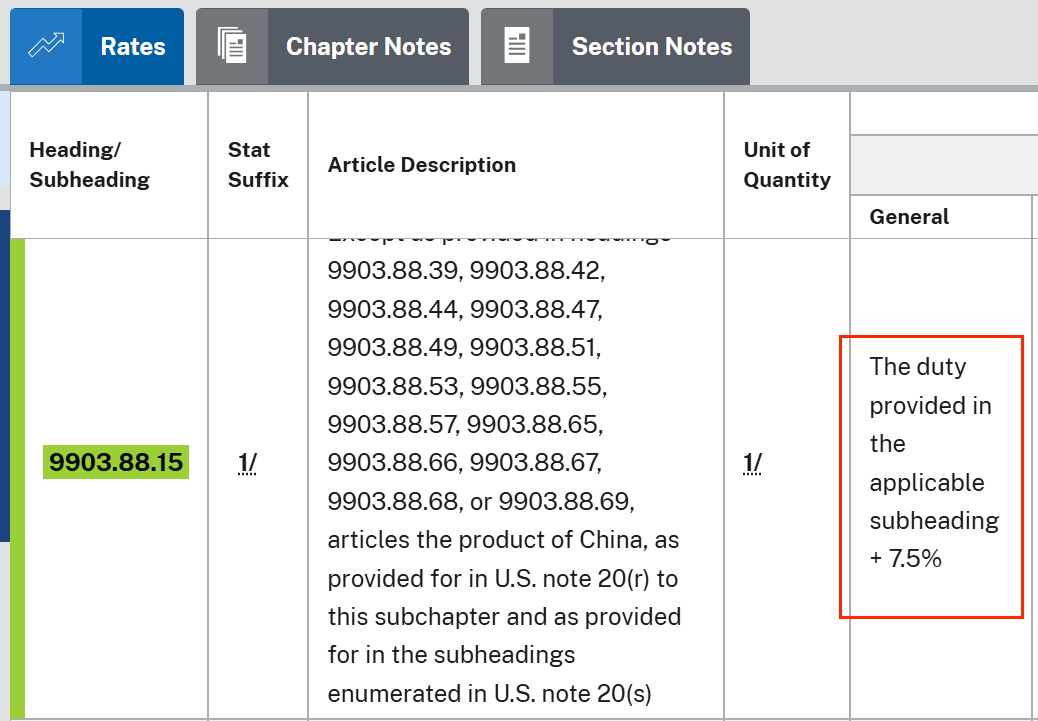Click the document icon for Section Notes
This screenshot has width=1038, height=721.
point(517,47)
